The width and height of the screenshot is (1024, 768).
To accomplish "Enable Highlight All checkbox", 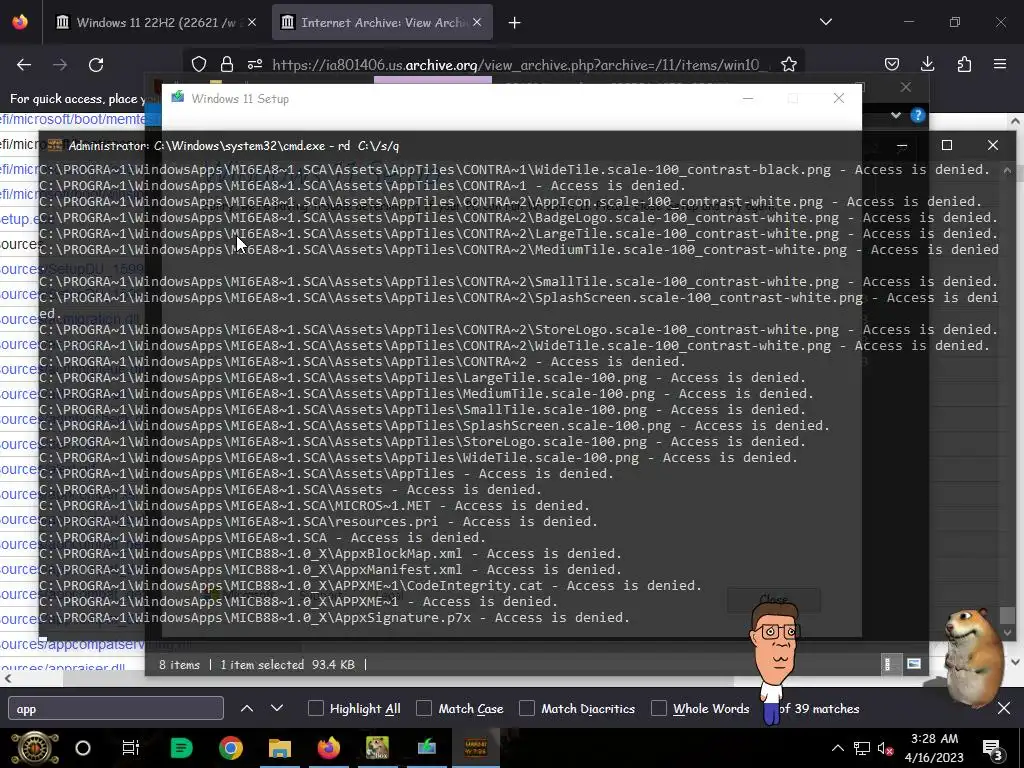I will tap(315, 709).
